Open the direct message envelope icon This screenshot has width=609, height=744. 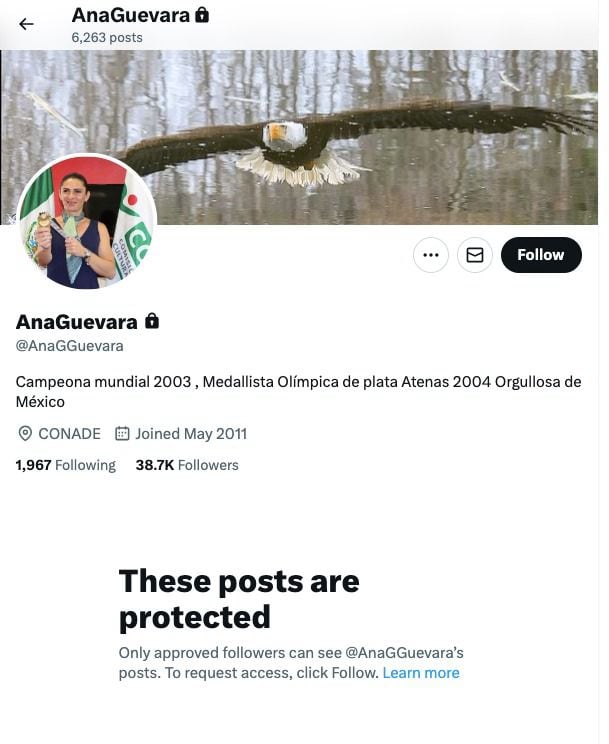[x=475, y=255]
